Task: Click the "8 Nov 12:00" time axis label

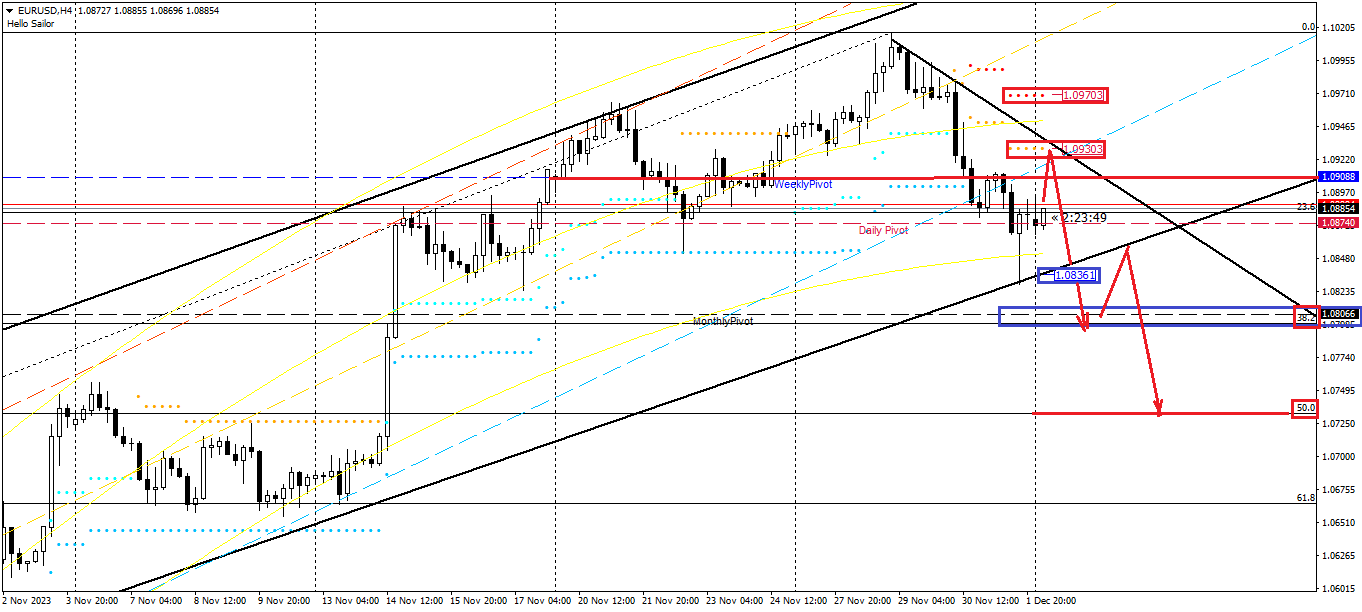Action: pyautogui.click(x=220, y=602)
